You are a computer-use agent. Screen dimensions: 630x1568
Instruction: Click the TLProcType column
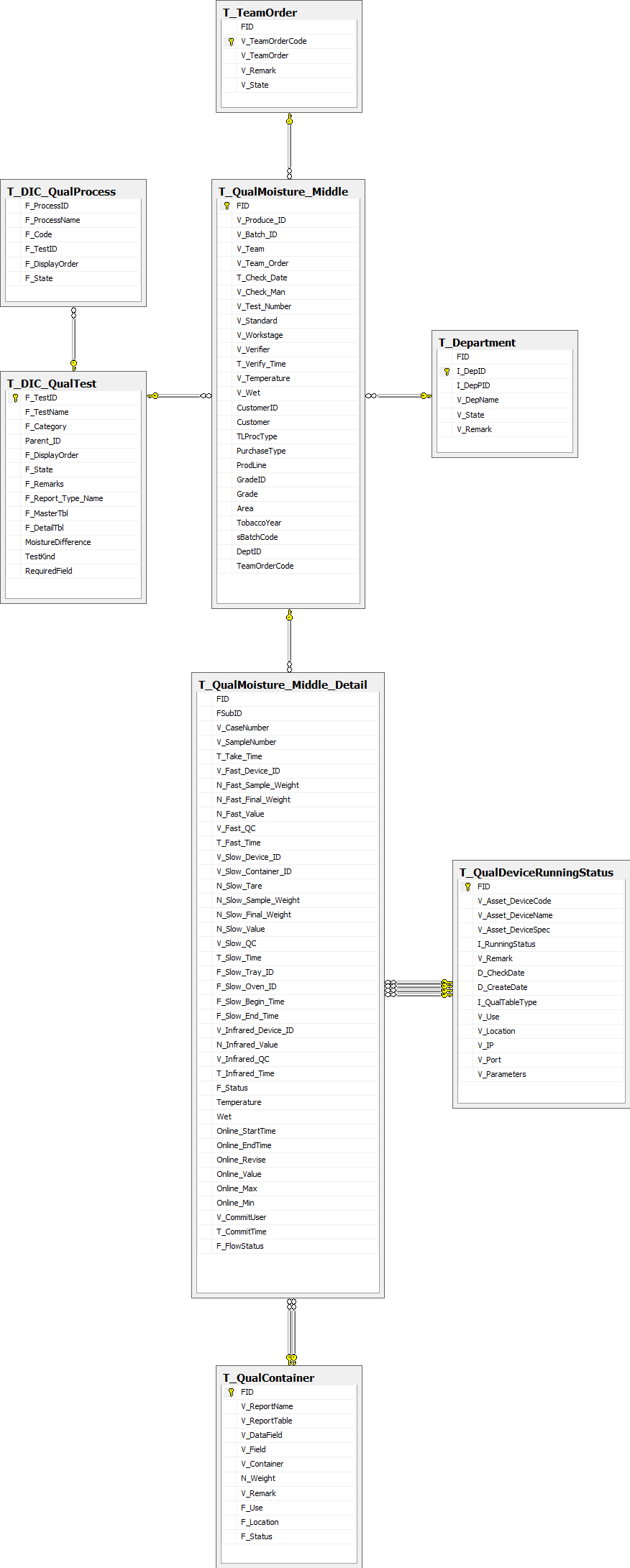(x=288, y=436)
